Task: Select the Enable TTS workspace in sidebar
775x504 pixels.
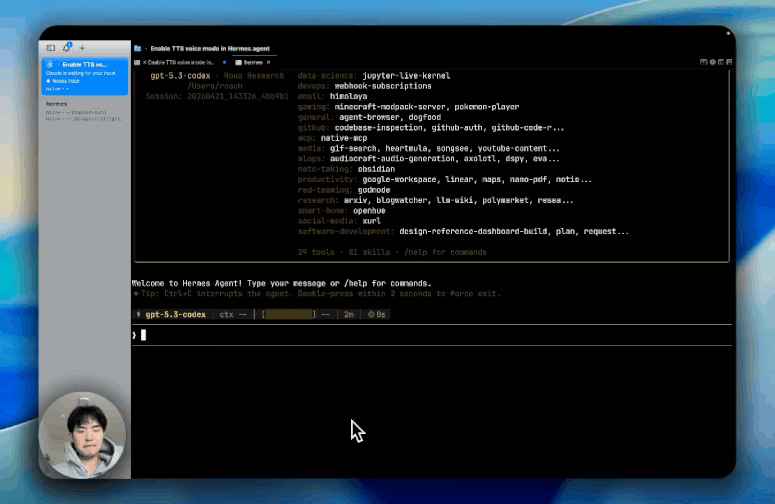Action: coord(85,77)
